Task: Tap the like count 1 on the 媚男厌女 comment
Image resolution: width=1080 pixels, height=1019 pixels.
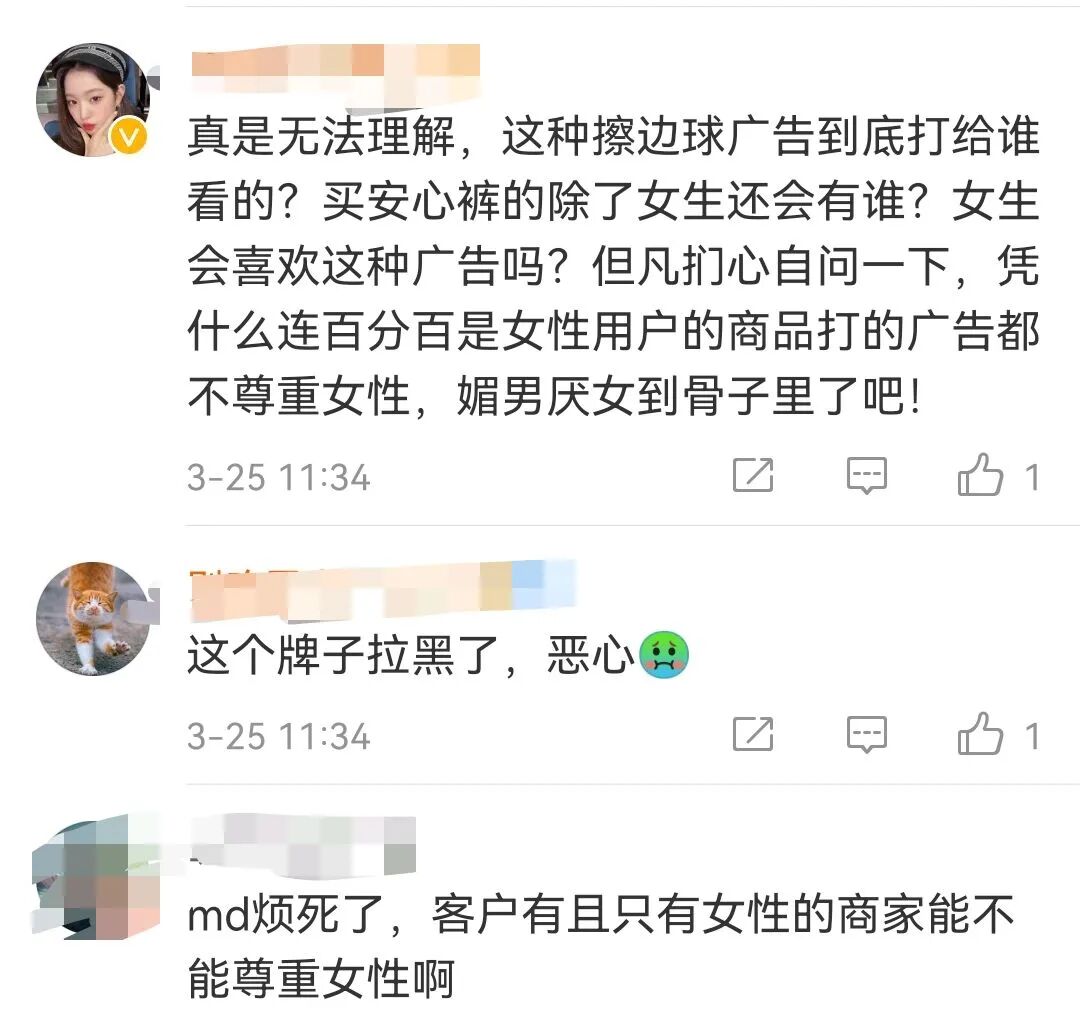Action: (1031, 477)
